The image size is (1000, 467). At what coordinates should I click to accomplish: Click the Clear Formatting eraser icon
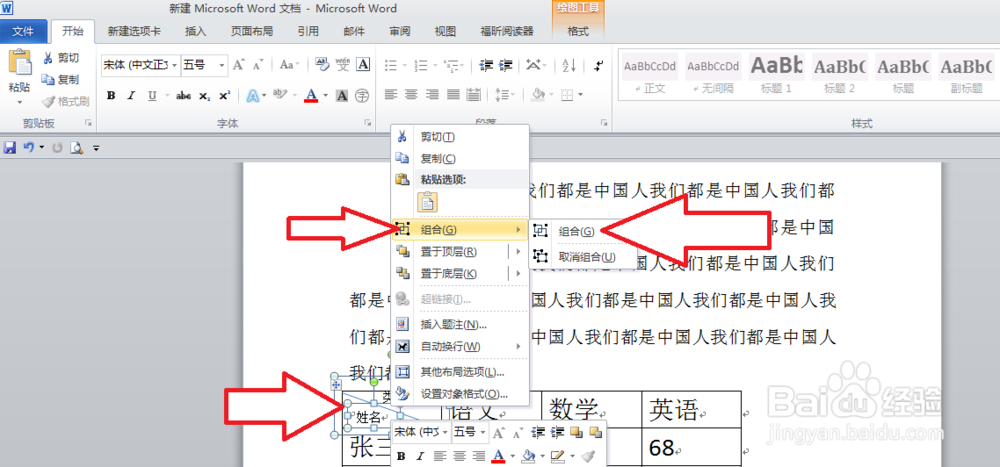pos(322,64)
